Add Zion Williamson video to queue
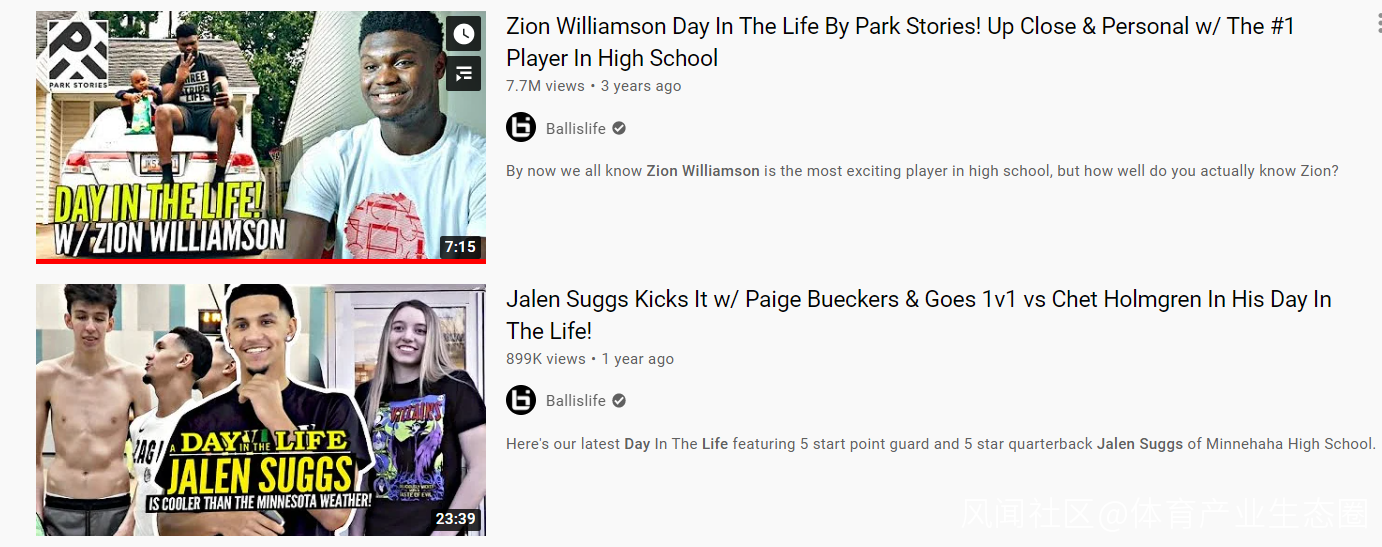The width and height of the screenshot is (1382, 547). [463, 74]
